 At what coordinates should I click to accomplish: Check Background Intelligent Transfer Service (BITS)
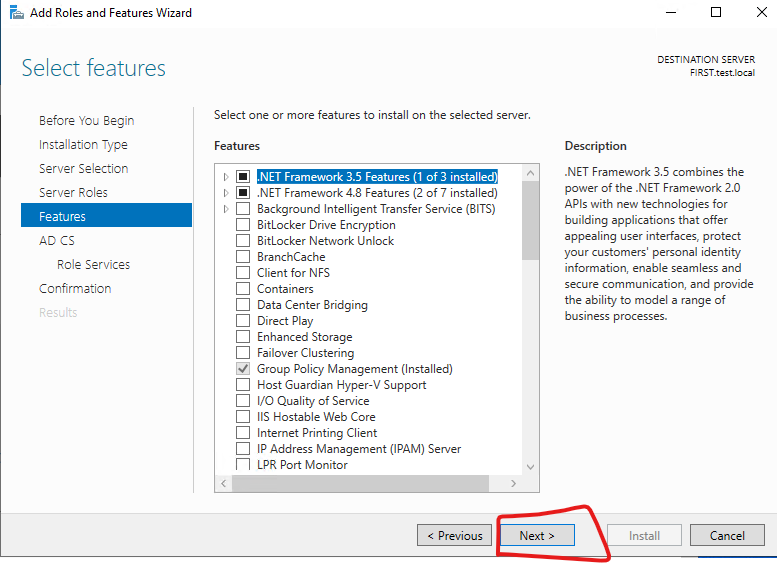coord(243,209)
